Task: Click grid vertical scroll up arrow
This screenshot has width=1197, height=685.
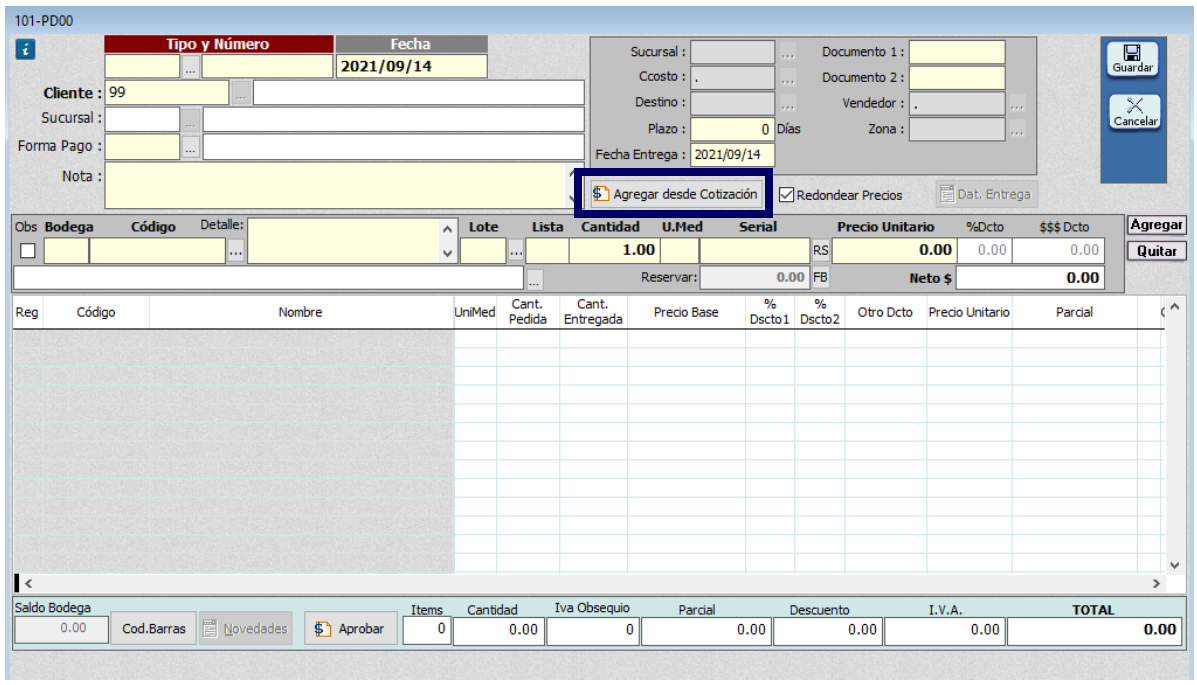Action: 1175,307
